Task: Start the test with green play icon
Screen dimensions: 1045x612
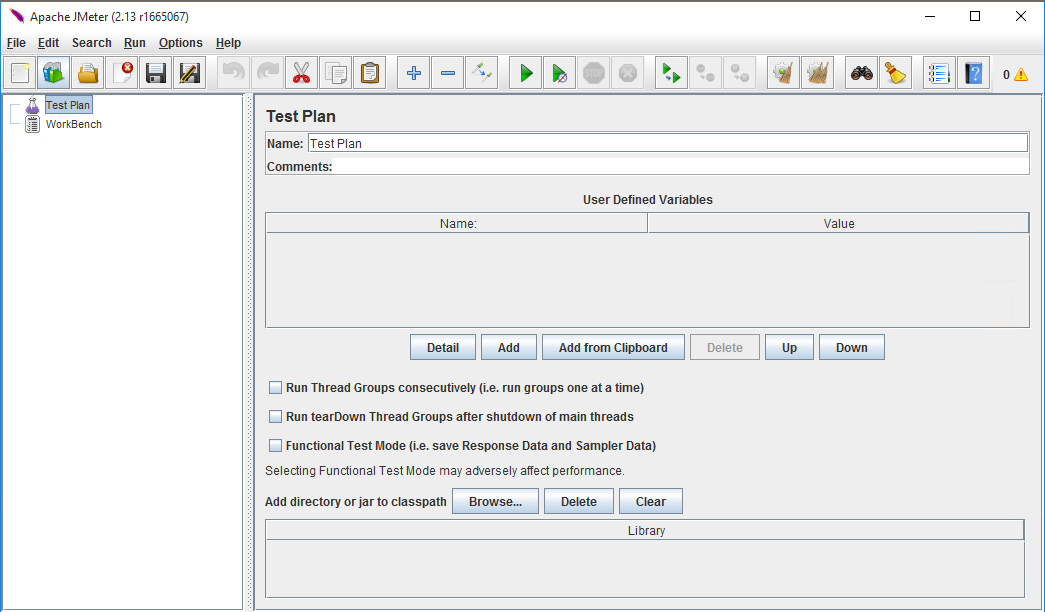Action: [526, 73]
